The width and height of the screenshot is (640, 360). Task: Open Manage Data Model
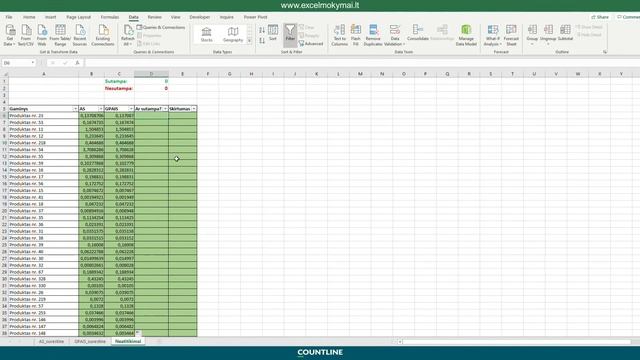click(466, 35)
